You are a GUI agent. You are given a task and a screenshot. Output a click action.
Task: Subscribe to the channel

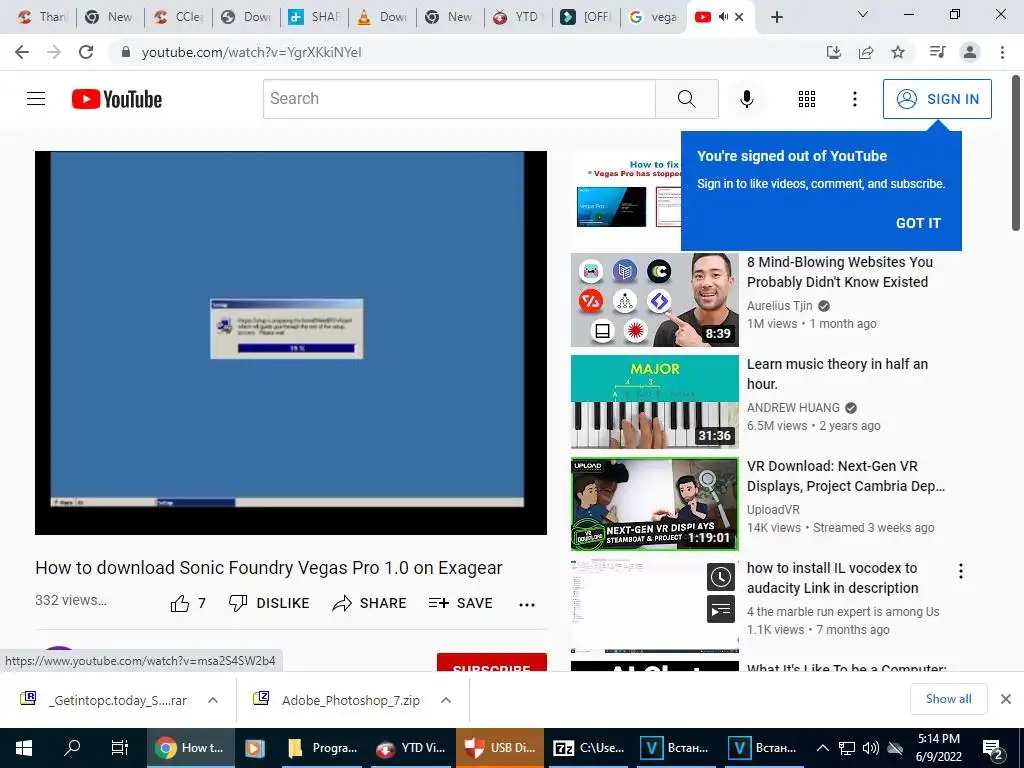tap(491, 662)
